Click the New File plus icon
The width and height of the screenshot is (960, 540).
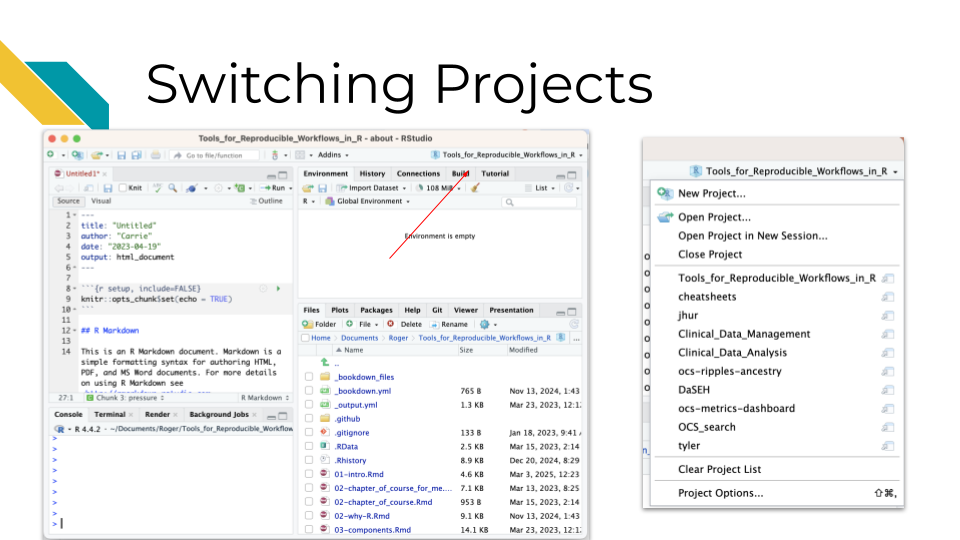point(51,155)
